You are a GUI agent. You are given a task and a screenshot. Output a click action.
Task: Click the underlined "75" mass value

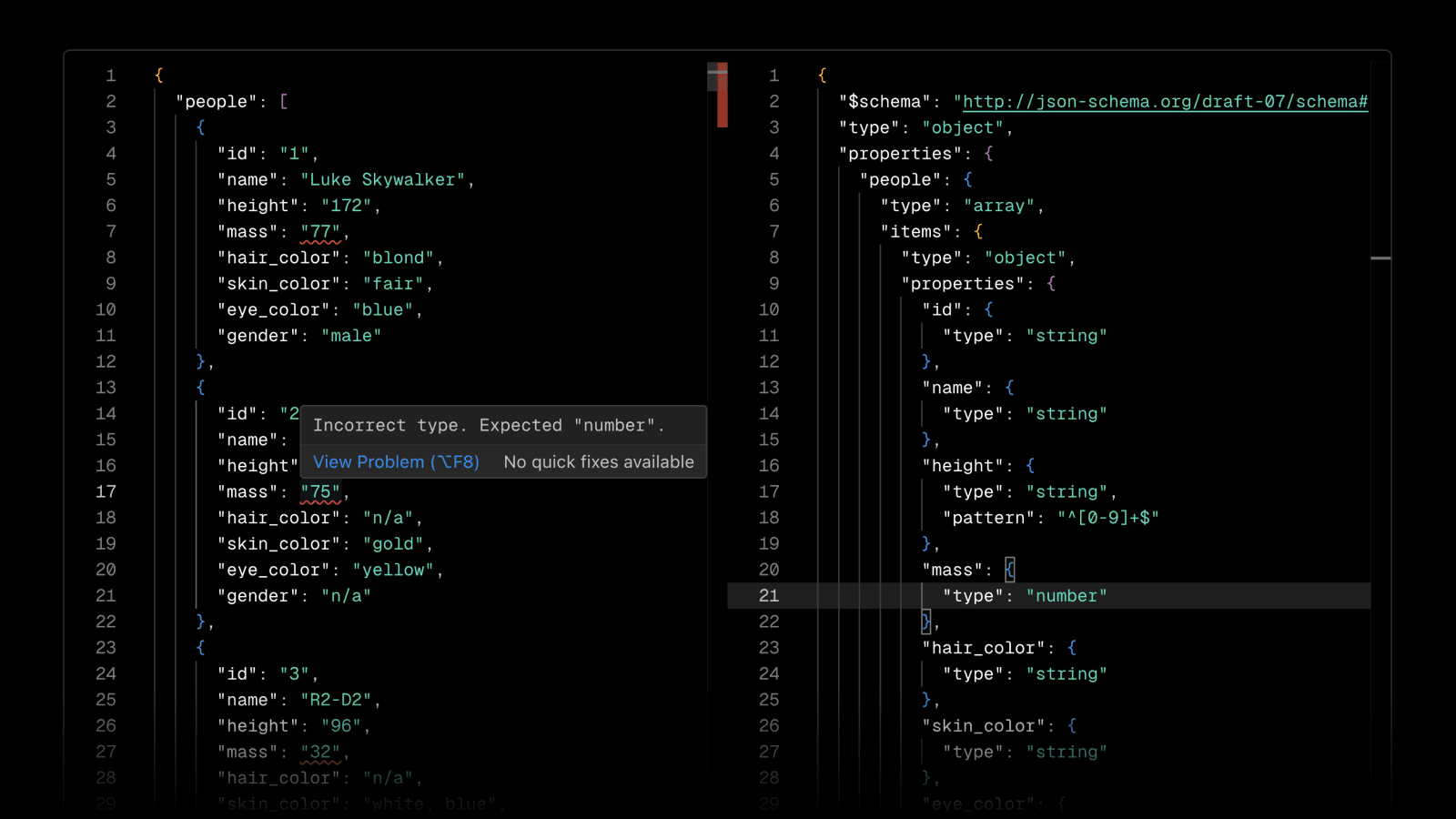(x=320, y=492)
